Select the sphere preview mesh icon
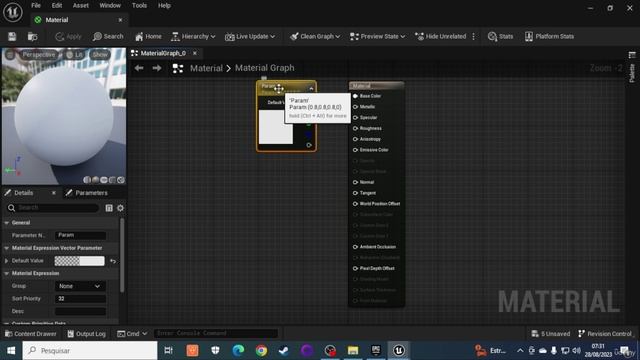 [96, 180]
